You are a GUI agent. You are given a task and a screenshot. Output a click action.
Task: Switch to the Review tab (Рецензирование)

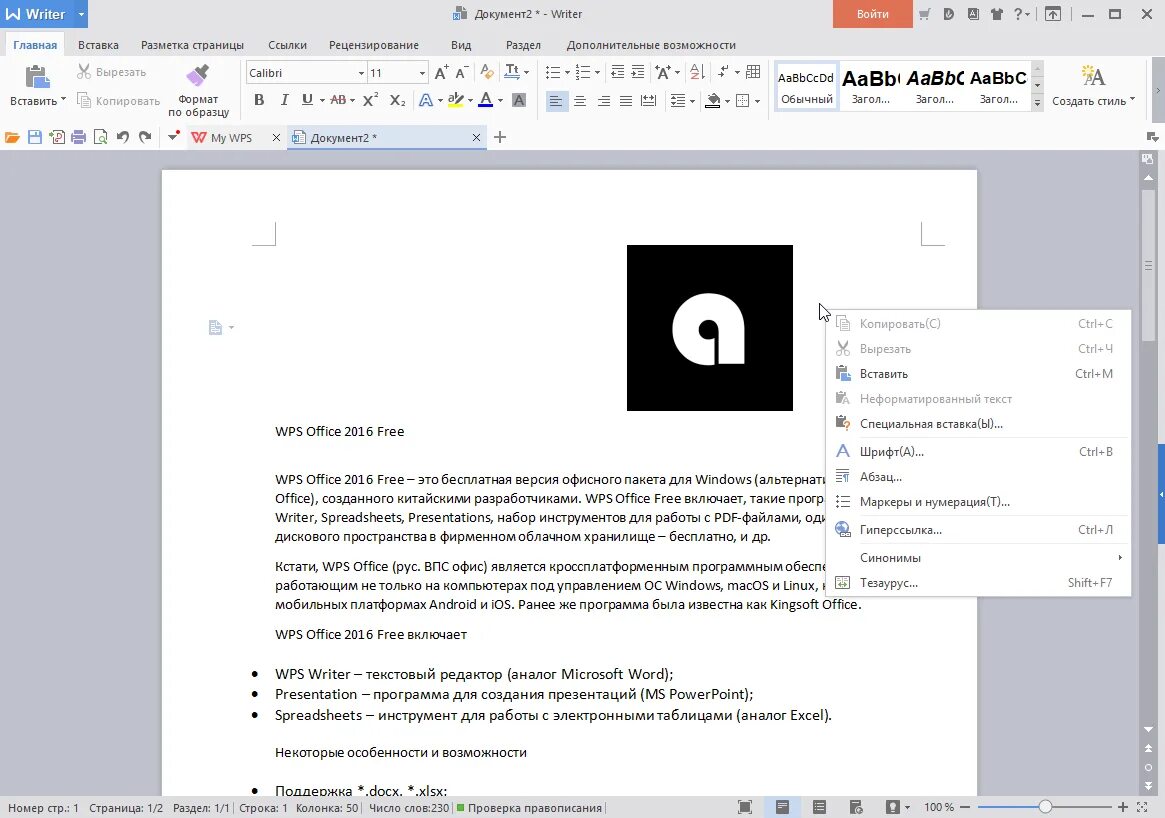(374, 45)
